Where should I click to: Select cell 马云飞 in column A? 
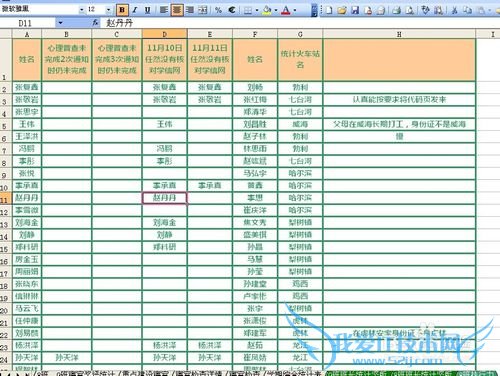tap(27, 309)
